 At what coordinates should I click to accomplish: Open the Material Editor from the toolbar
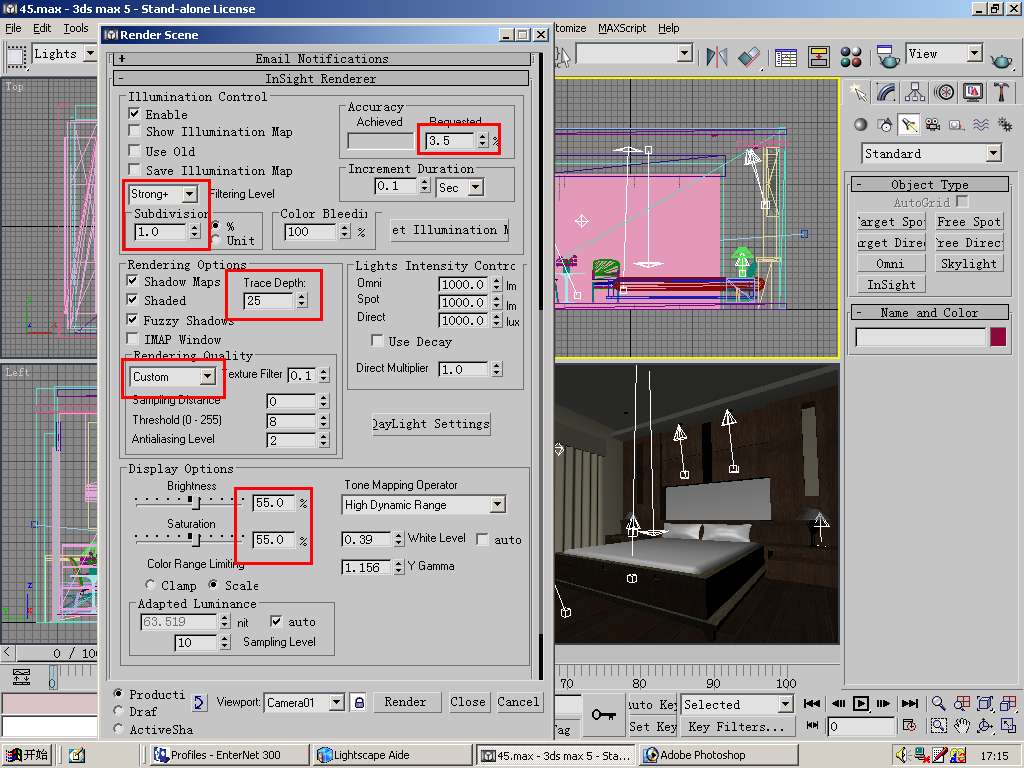pos(851,56)
